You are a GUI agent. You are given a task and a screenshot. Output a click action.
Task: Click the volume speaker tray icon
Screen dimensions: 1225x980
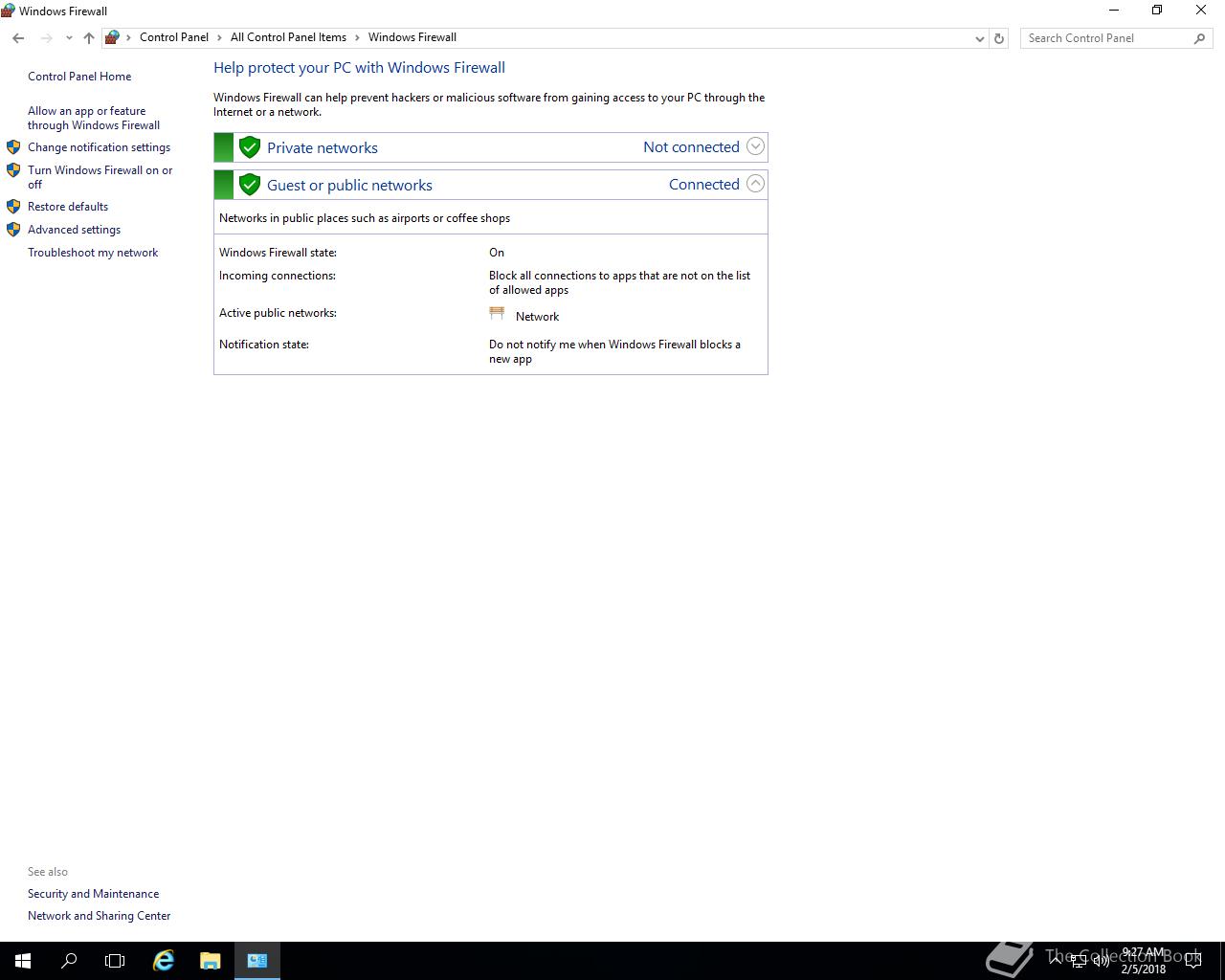point(1101,961)
